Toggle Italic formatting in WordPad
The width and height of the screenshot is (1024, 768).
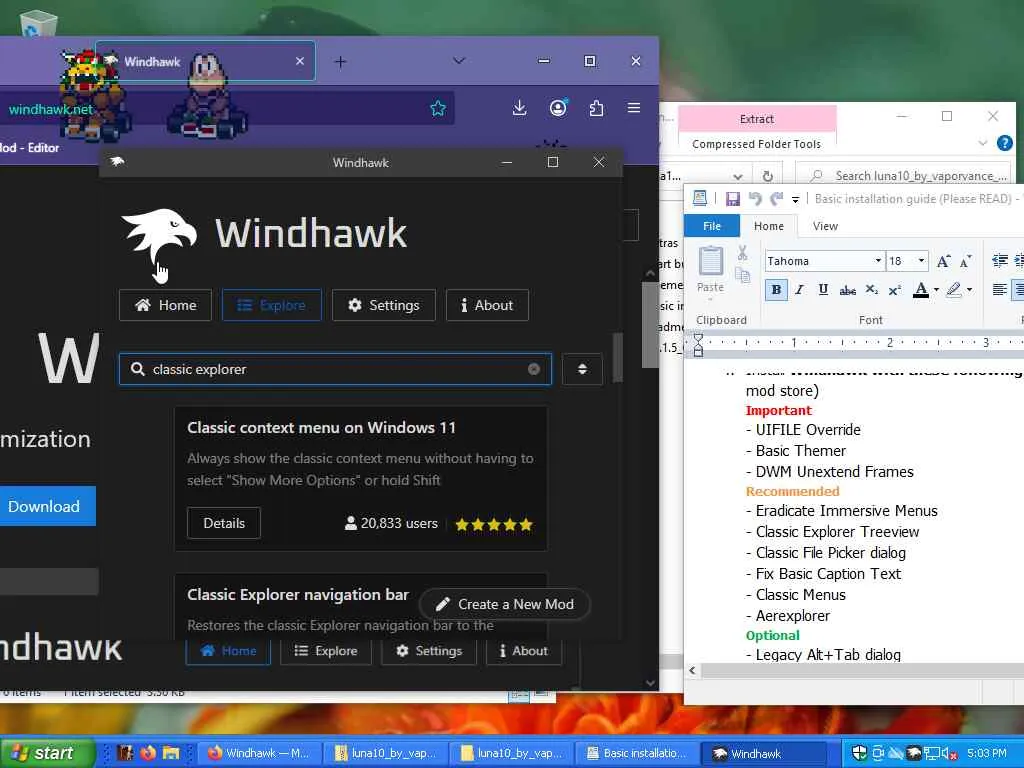(x=799, y=290)
